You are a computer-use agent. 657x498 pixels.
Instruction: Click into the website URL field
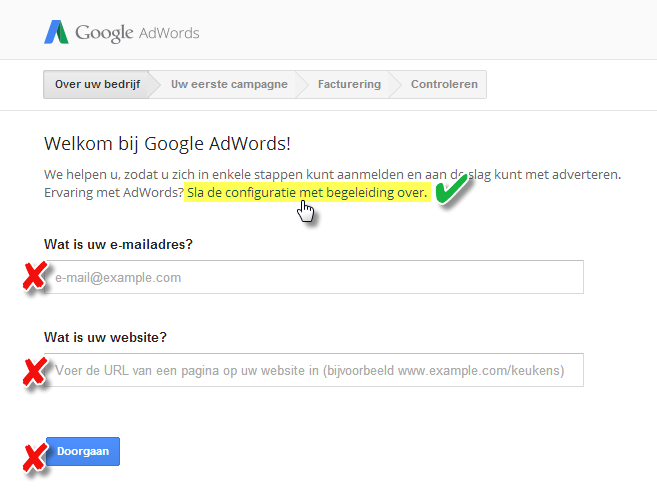pos(314,370)
